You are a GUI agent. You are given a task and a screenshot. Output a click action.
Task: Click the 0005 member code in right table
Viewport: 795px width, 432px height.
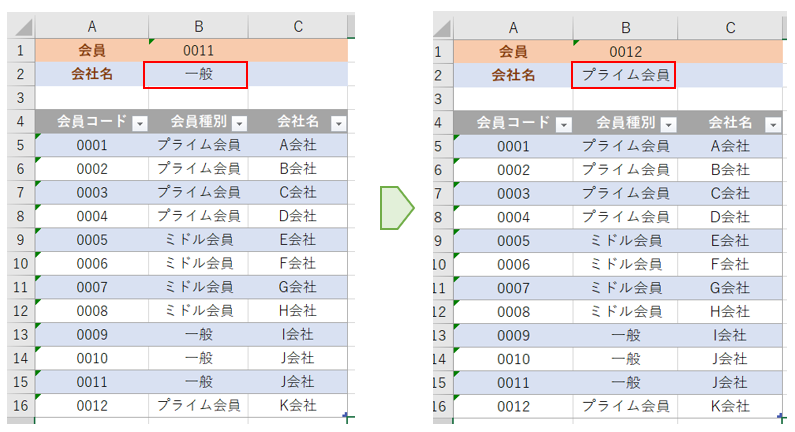click(x=513, y=240)
